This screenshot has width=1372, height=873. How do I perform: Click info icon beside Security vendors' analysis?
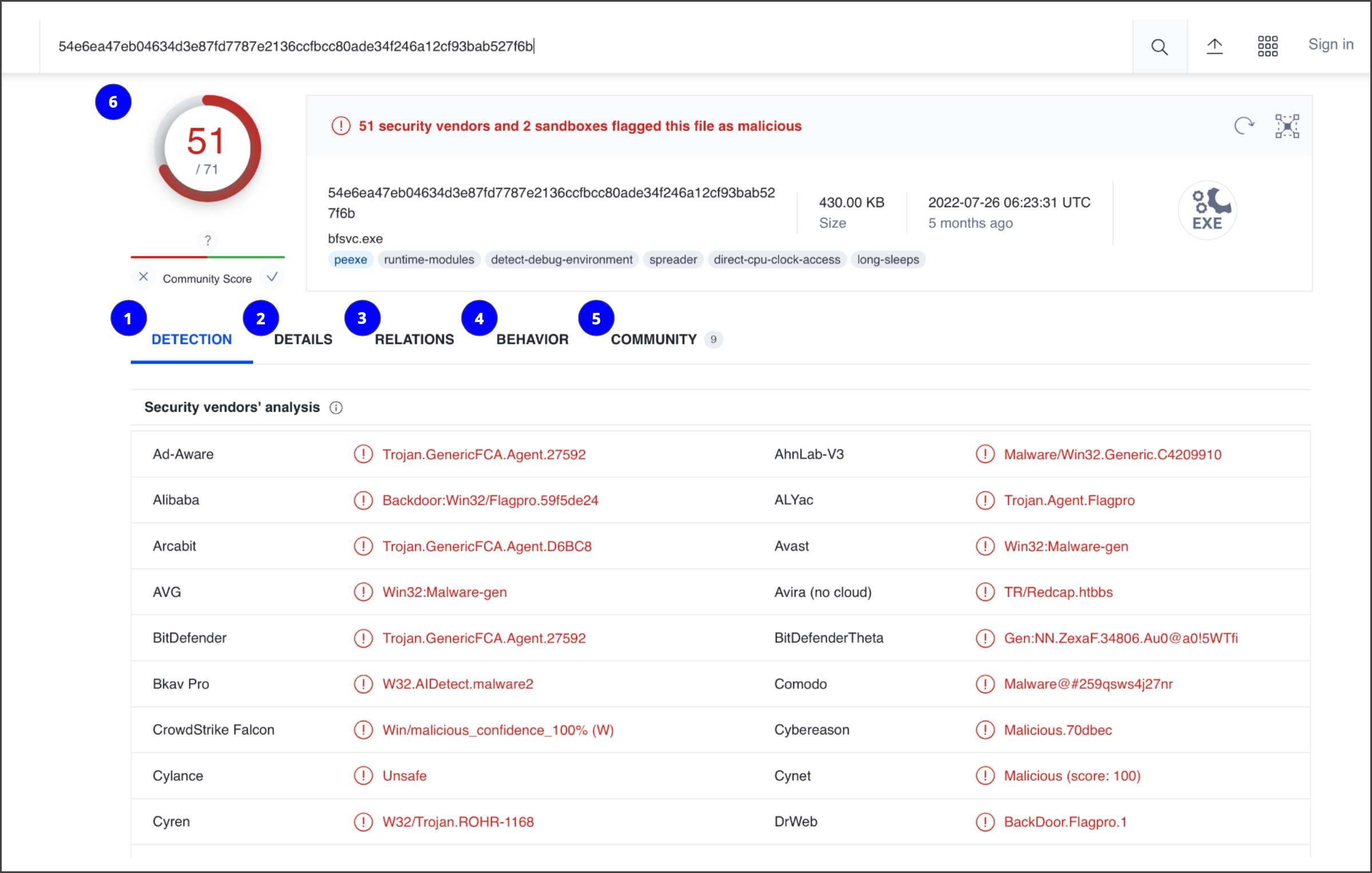(x=336, y=407)
